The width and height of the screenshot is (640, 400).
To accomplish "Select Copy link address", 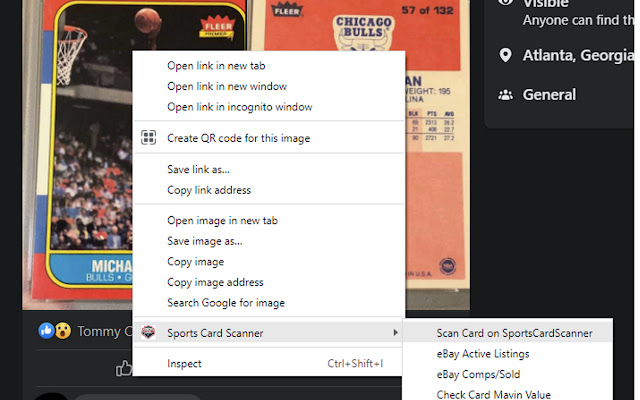I will coord(269,190).
